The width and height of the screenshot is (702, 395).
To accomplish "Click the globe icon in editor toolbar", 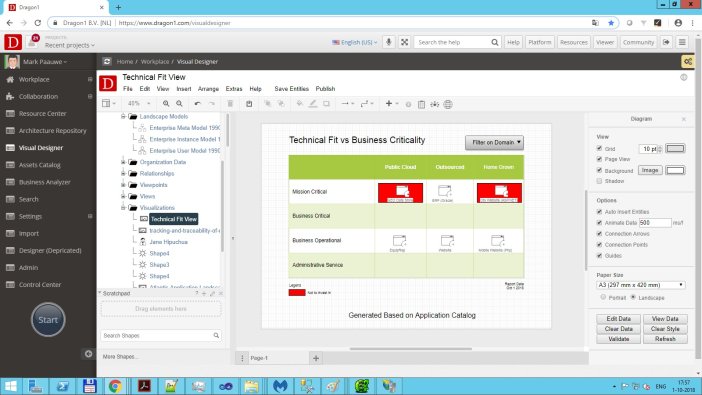I will [448, 104].
